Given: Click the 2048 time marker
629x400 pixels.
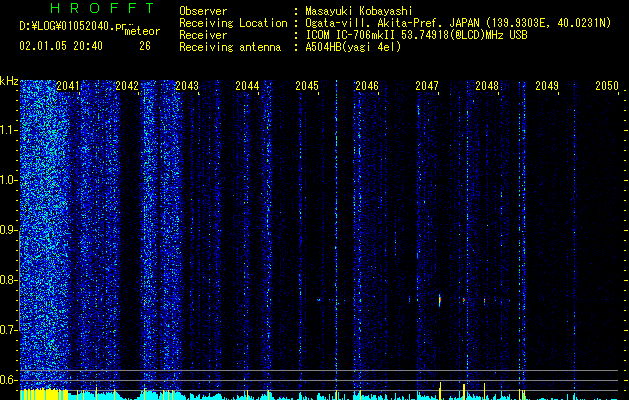Looking at the screenshot, I should (487, 86).
